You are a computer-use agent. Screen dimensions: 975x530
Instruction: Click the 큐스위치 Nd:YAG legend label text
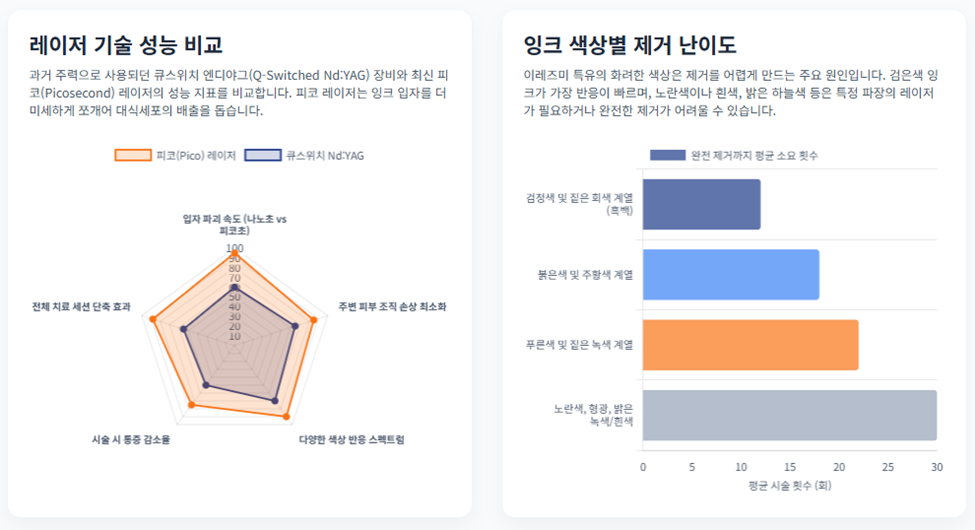coord(325,156)
